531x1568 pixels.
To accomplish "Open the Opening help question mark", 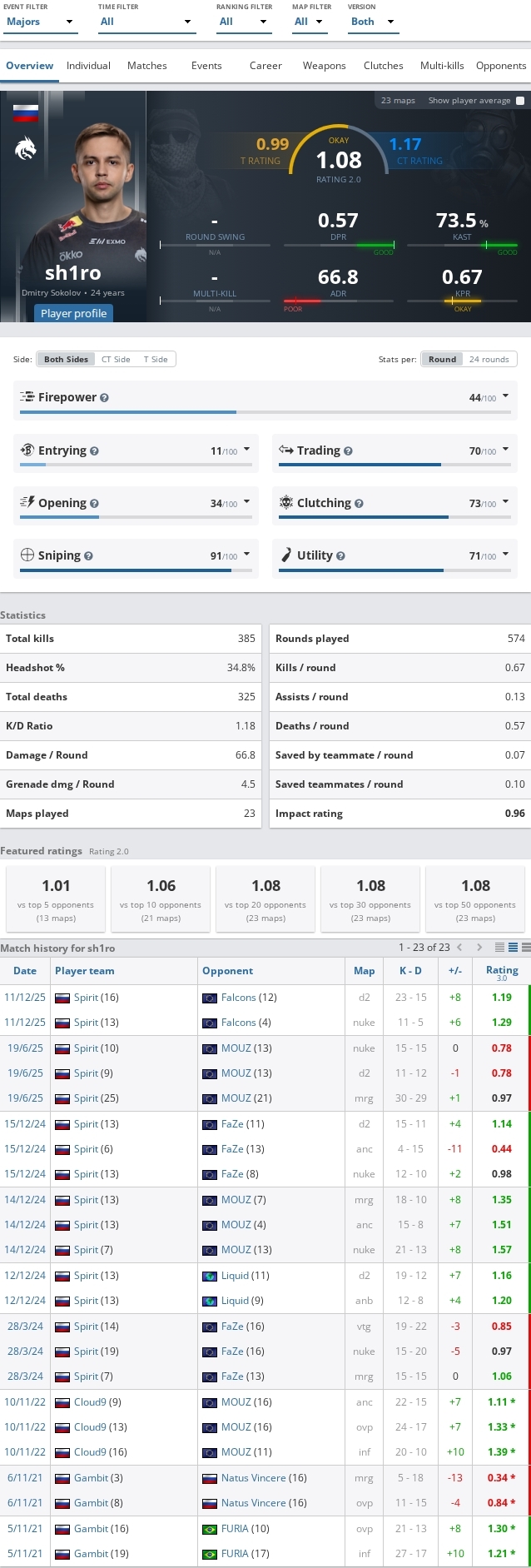I will point(94,504).
